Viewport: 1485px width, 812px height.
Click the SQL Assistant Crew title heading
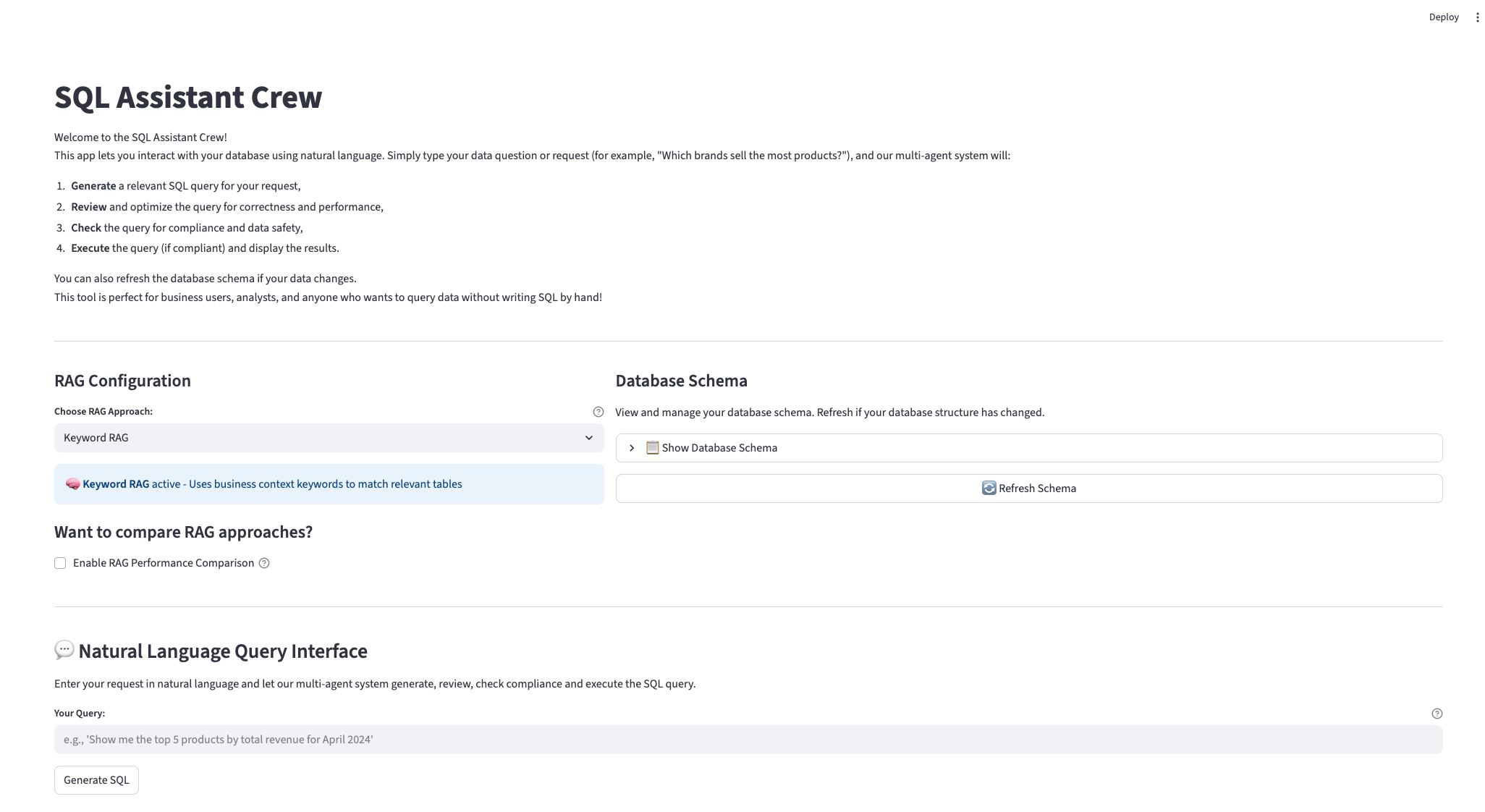188,97
